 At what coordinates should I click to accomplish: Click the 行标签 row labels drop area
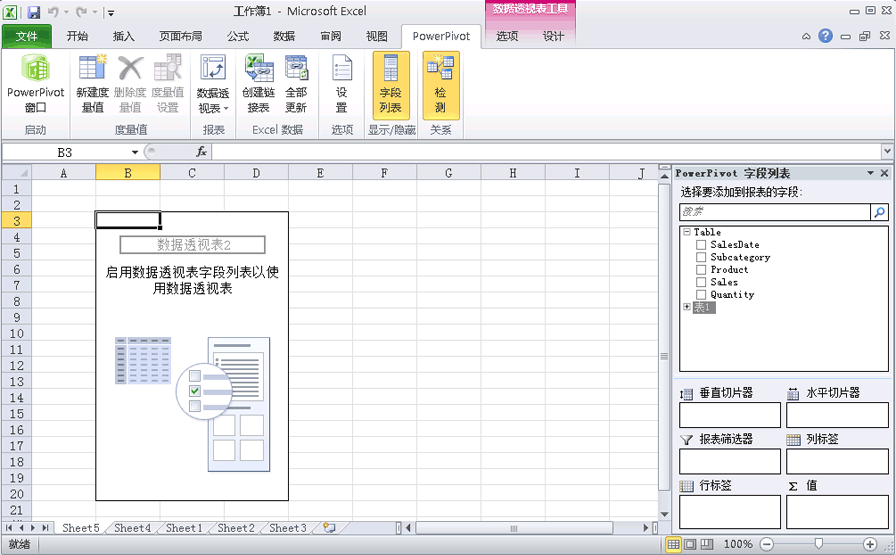click(x=730, y=512)
